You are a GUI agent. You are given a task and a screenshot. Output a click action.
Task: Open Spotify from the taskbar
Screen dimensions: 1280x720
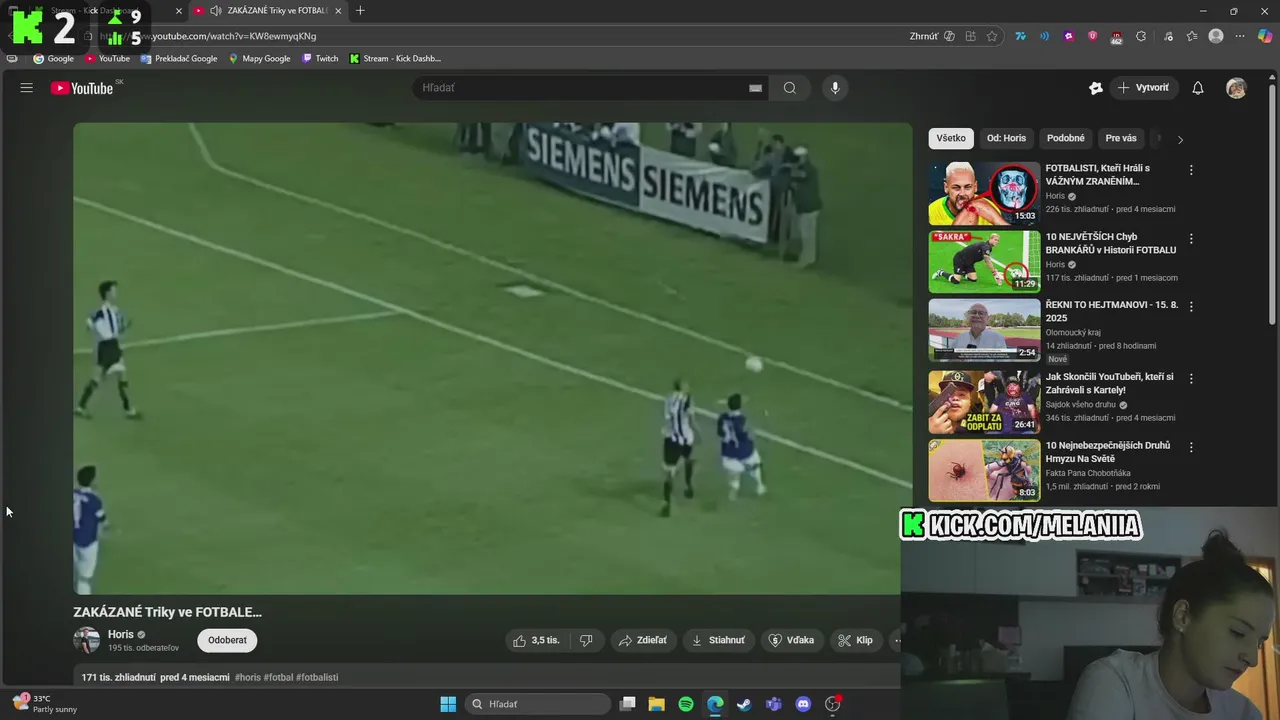click(x=686, y=704)
